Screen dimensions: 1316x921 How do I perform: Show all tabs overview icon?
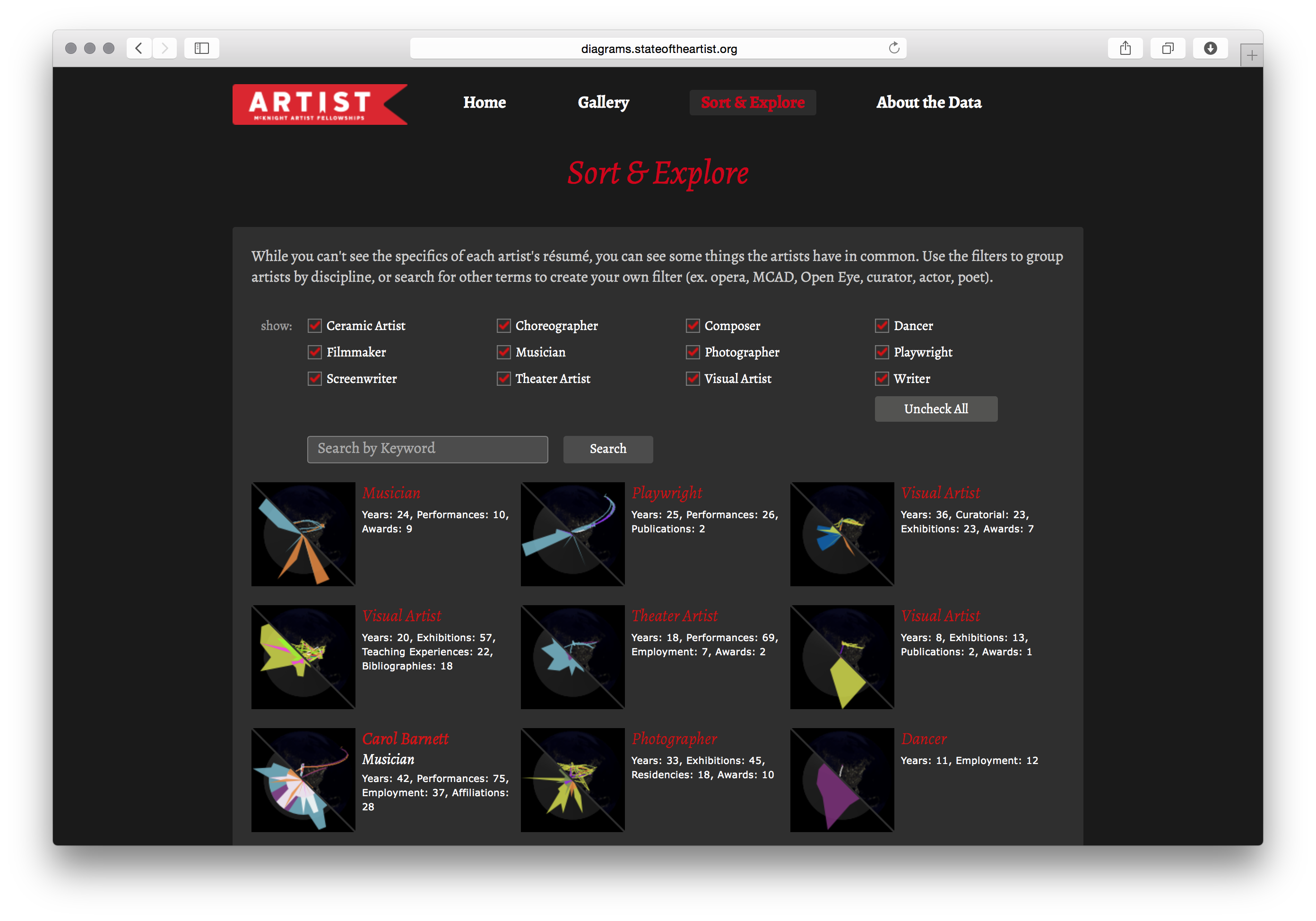1168,48
